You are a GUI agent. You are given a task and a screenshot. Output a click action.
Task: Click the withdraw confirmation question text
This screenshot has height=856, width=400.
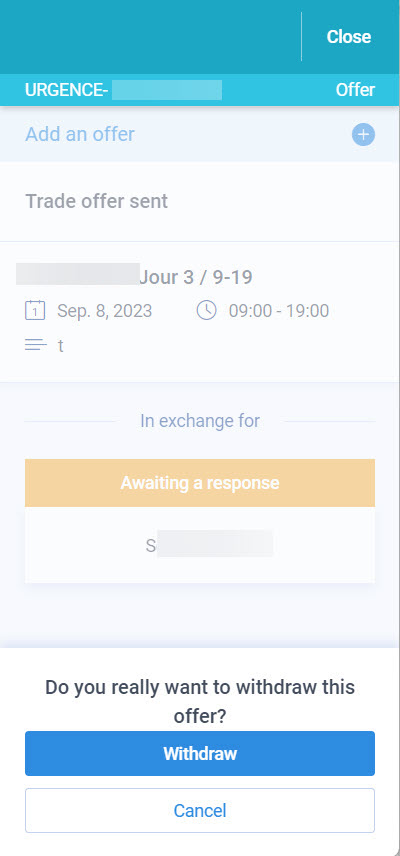(x=200, y=702)
